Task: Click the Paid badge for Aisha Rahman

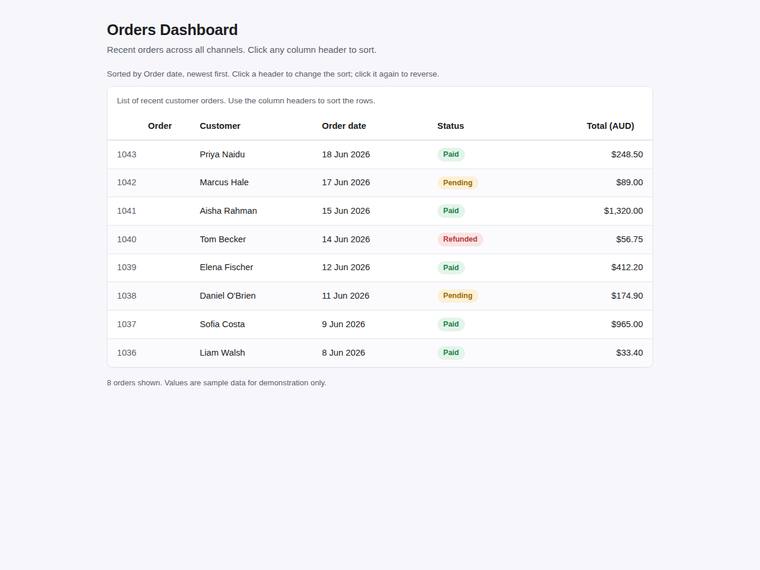Action: click(x=451, y=211)
